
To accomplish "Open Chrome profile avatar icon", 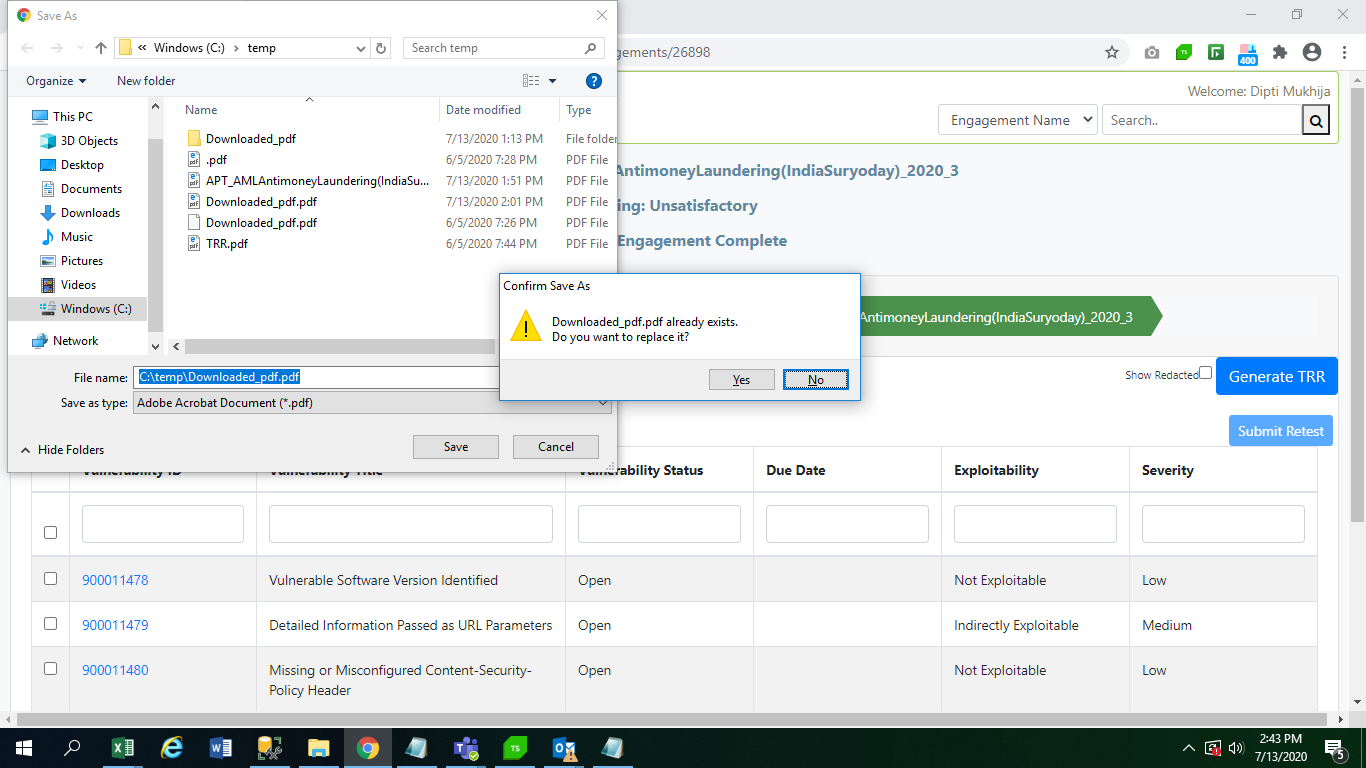I will click(1312, 52).
